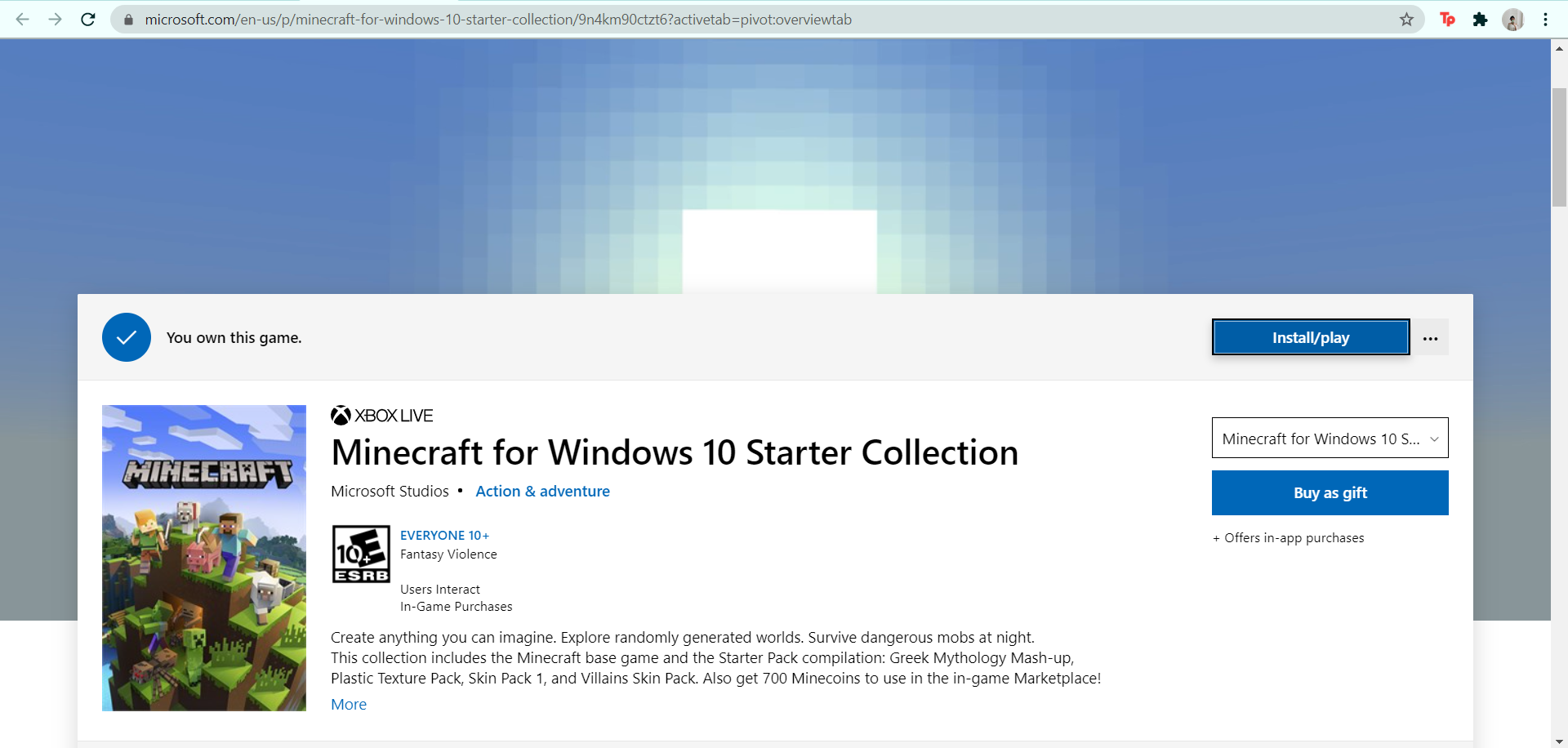The image size is (1568, 748).
Task: Open Chrome's three-dot menu
Action: point(1545,19)
